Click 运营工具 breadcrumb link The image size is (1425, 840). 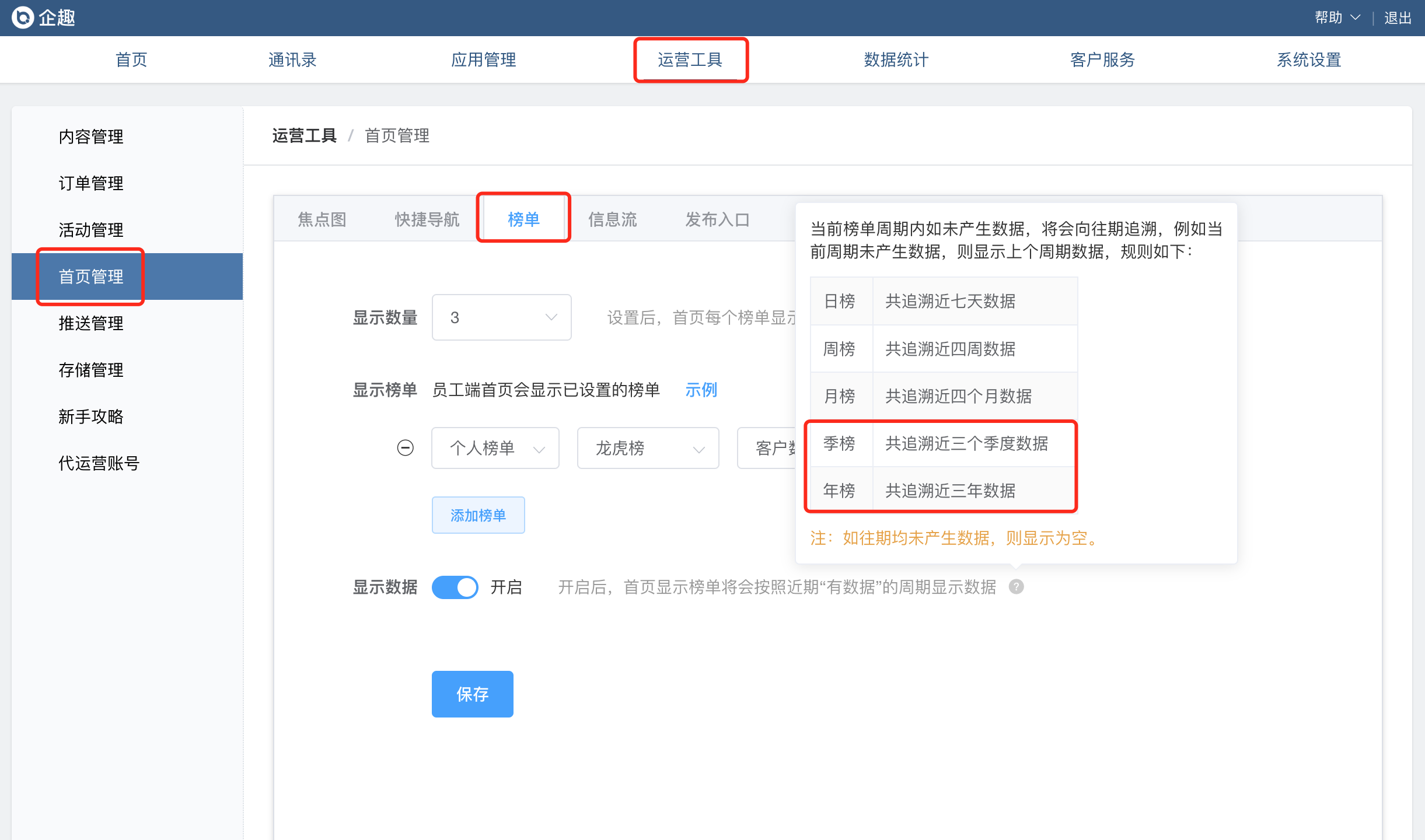(304, 135)
